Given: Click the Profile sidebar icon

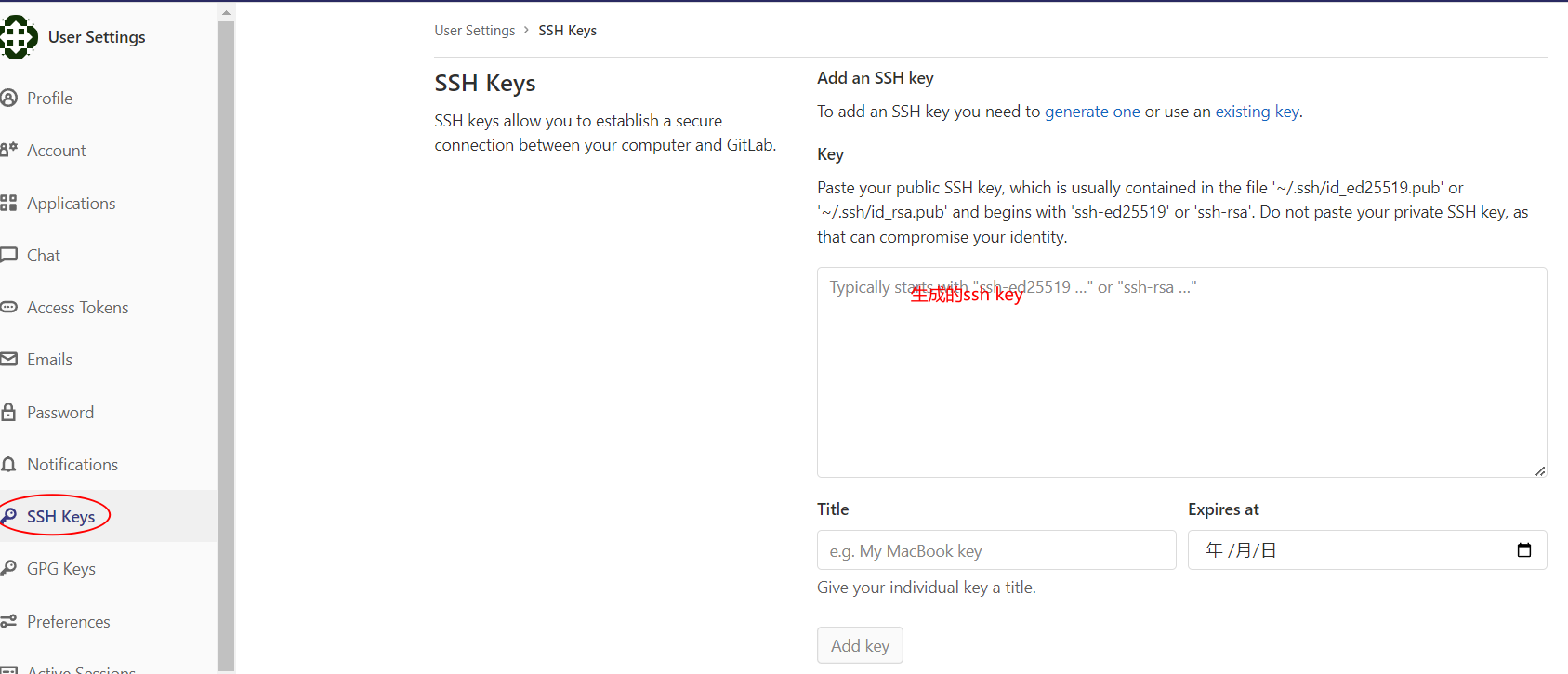Looking at the screenshot, I should tap(9, 98).
